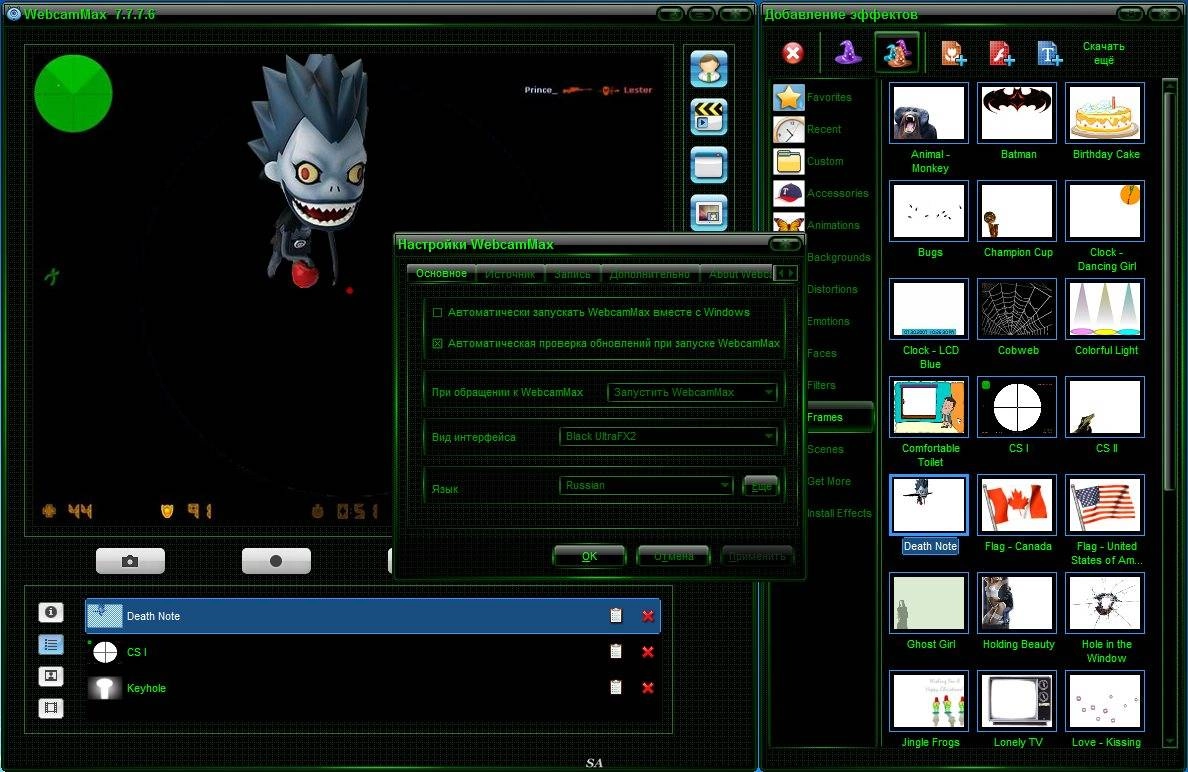Open the webcam source icon
The height and width of the screenshot is (772, 1188).
coord(708,69)
